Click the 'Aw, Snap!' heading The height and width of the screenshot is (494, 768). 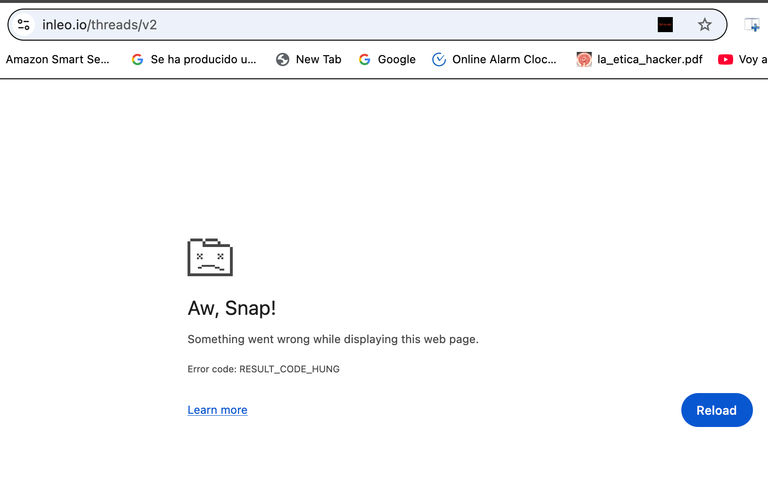click(232, 308)
